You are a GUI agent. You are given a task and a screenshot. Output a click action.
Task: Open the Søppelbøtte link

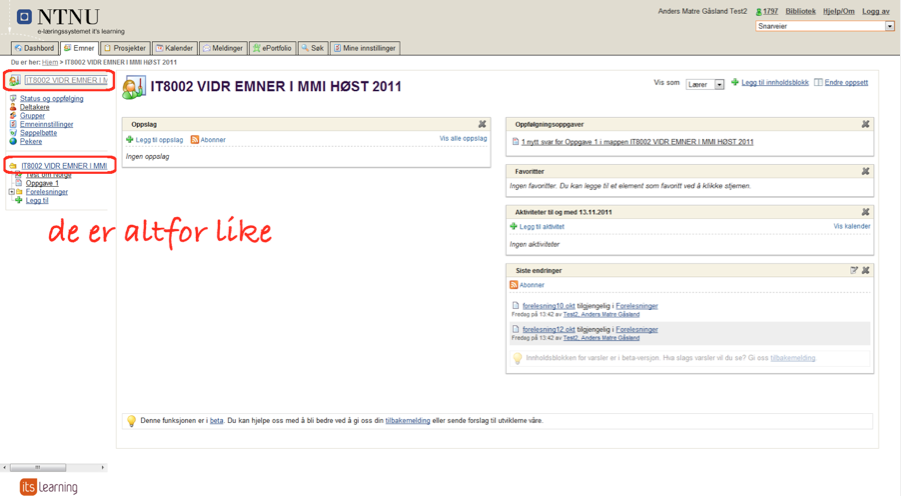click(x=38, y=133)
